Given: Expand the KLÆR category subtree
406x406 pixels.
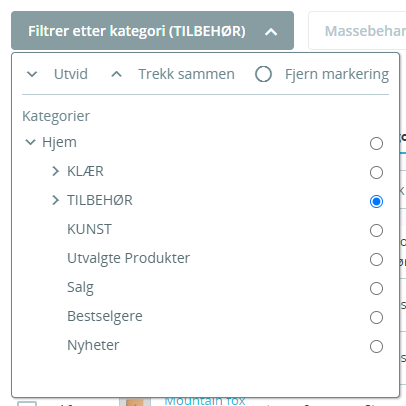Looking at the screenshot, I should pos(56,171).
